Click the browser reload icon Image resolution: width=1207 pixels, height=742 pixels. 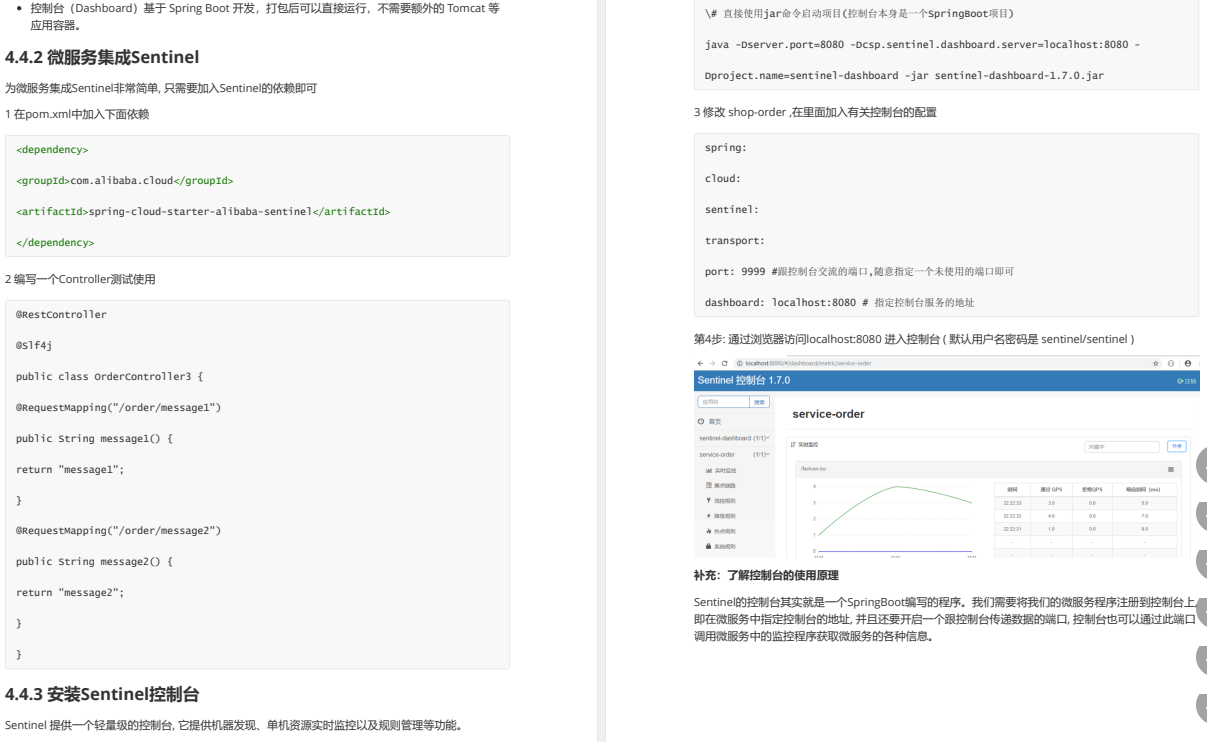723,363
